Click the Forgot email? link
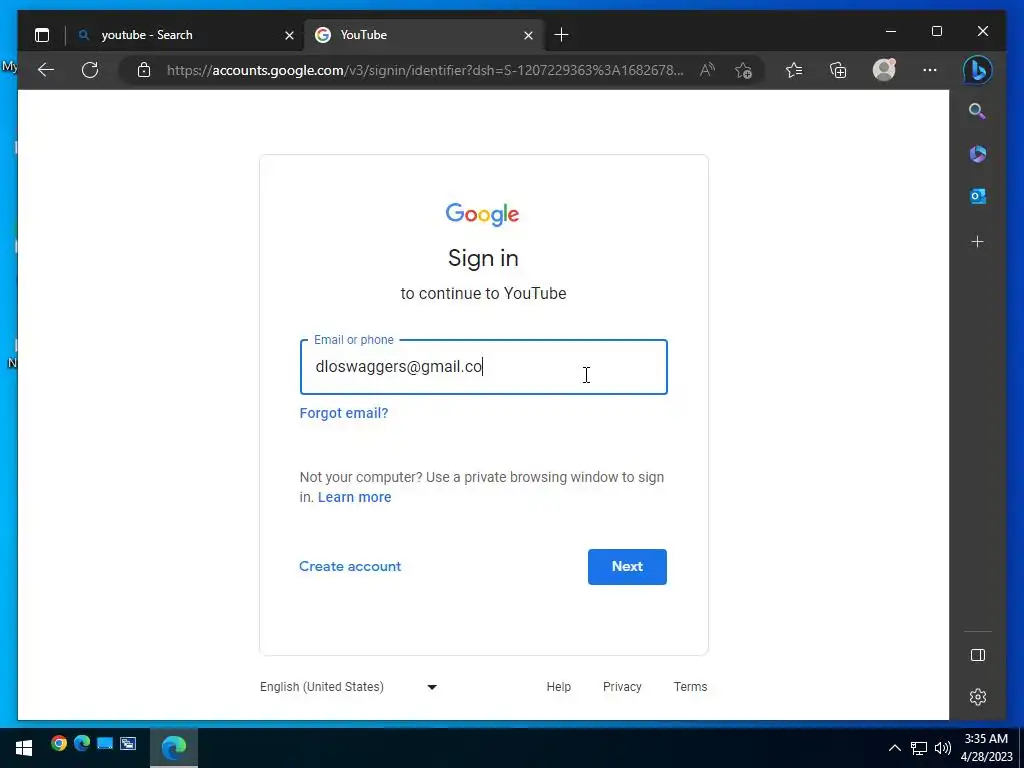1024x768 pixels. point(344,413)
